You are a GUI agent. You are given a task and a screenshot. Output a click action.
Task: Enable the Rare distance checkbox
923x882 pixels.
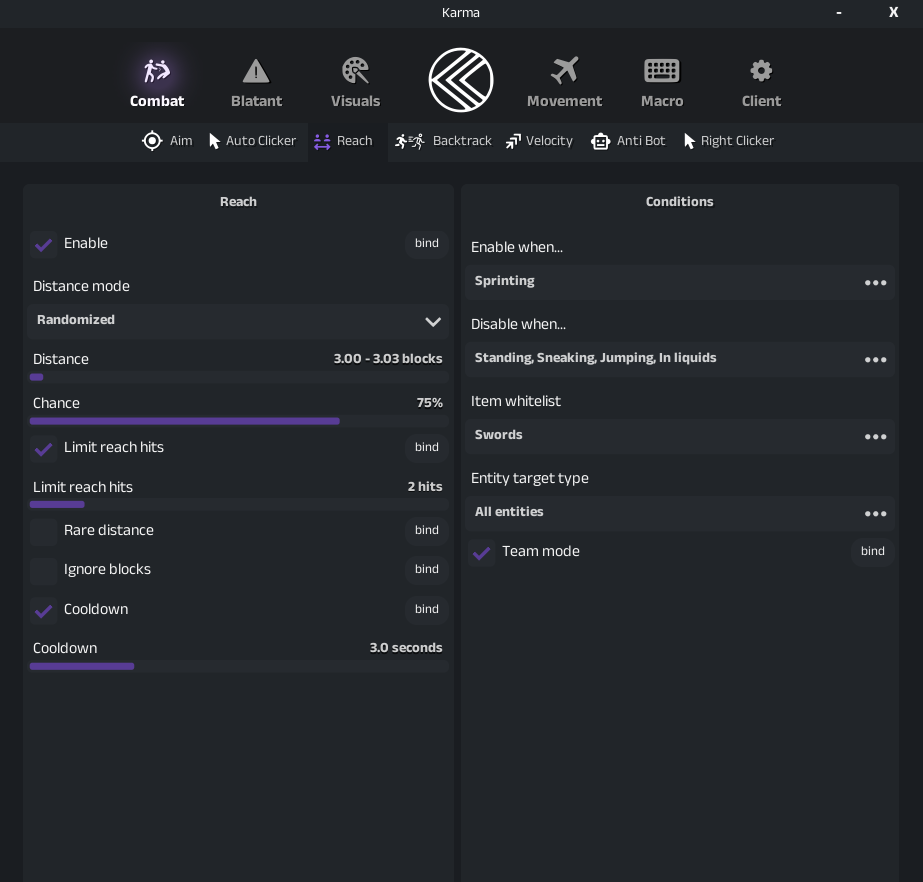(44, 532)
